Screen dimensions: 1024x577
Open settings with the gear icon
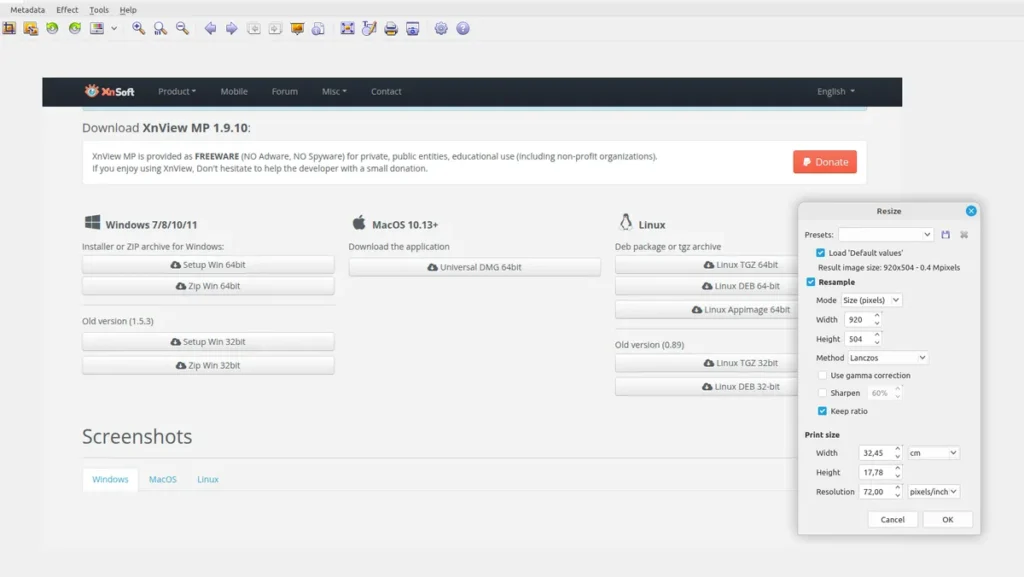(x=441, y=28)
